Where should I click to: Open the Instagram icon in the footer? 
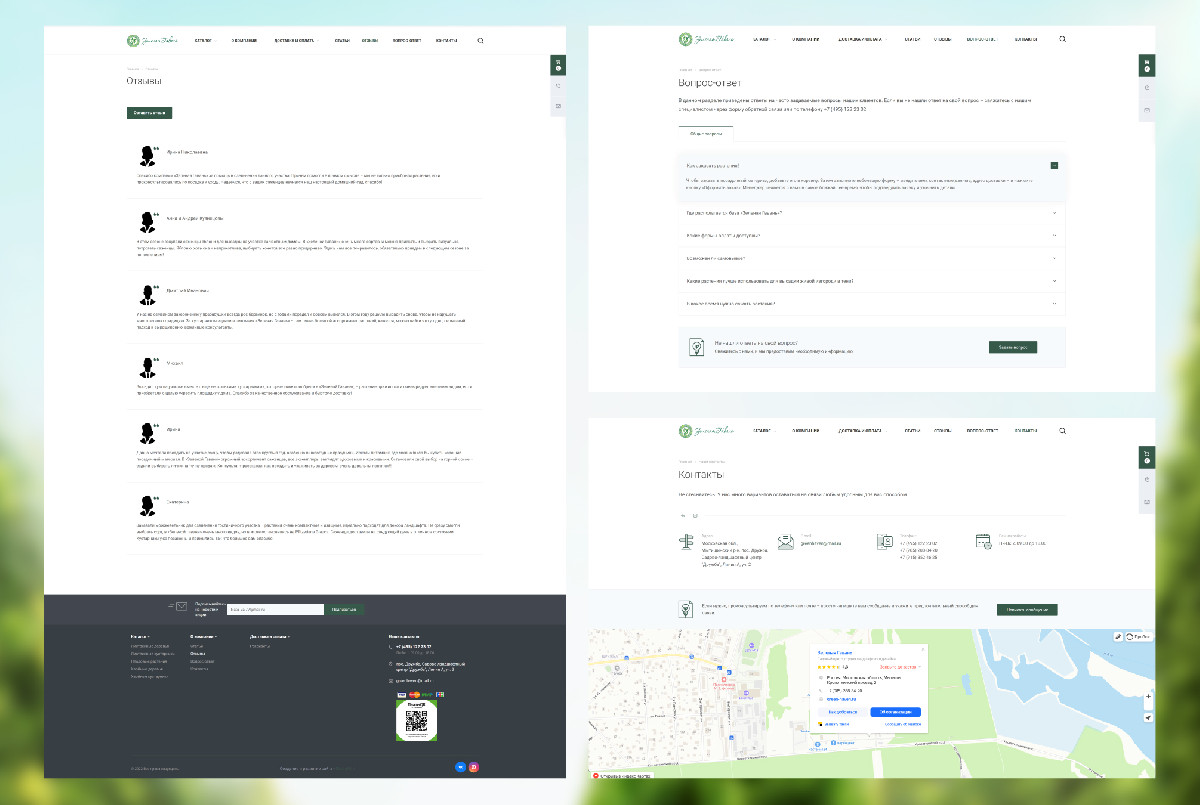[474, 767]
